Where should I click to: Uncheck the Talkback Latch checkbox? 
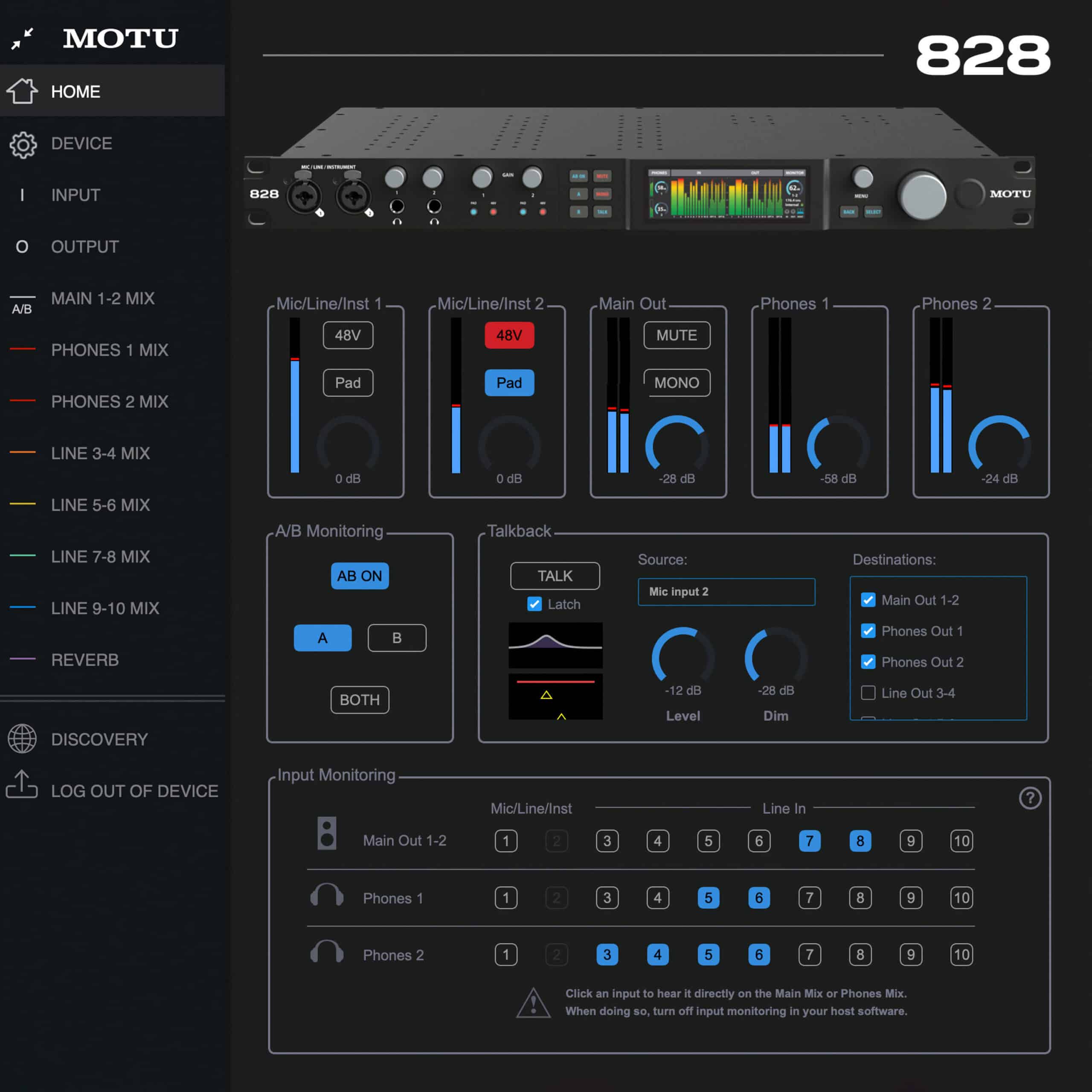[534, 604]
